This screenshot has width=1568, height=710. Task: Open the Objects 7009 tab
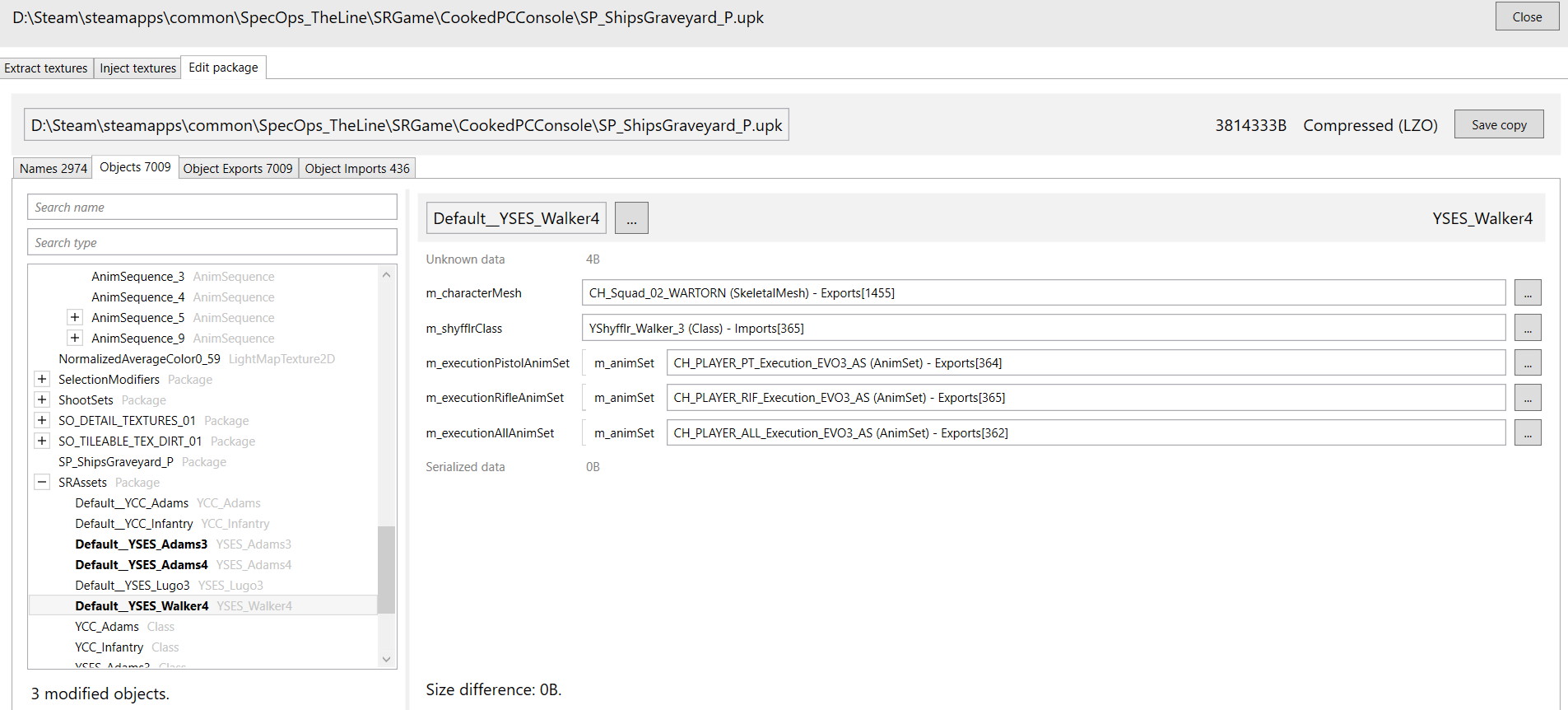[135, 167]
